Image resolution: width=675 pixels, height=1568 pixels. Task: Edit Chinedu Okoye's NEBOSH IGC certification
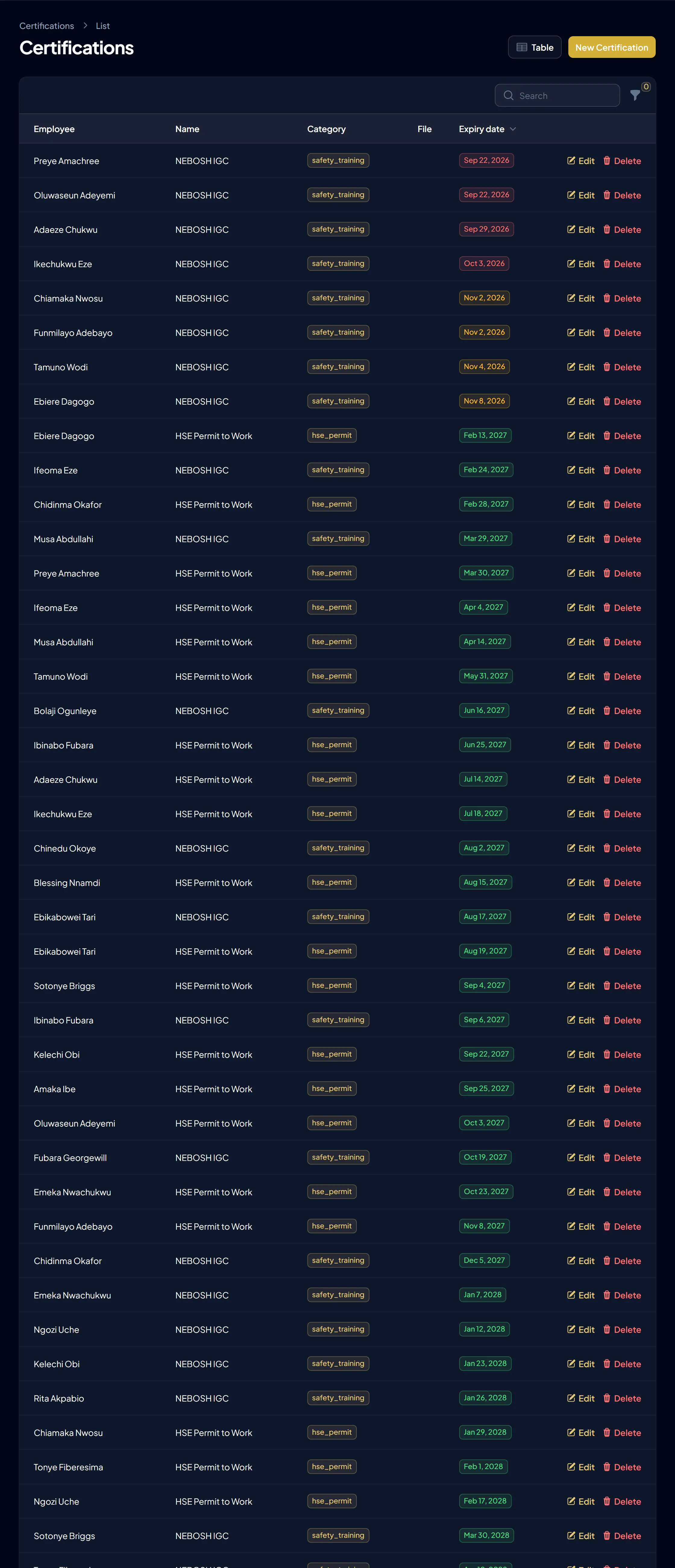pos(581,849)
